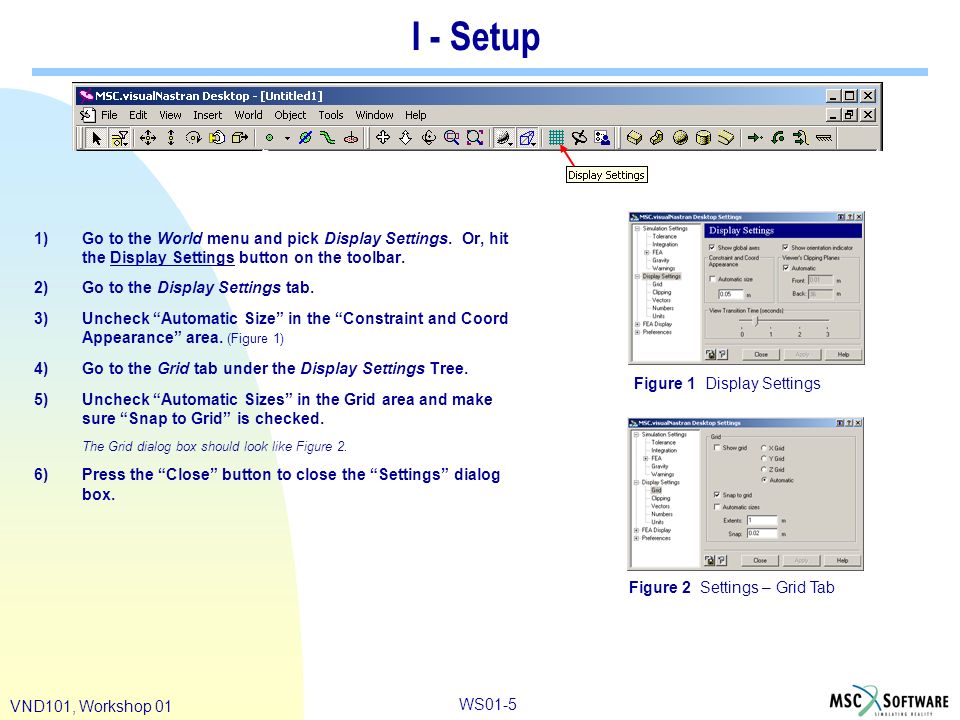Image resolution: width=960 pixels, height=720 pixels.
Task: Click the satellite-dish icon beside the grid button
Action: coord(579,138)
